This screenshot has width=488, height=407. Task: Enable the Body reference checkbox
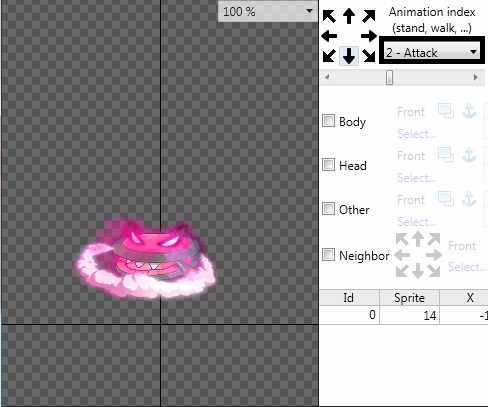point(328,121)
